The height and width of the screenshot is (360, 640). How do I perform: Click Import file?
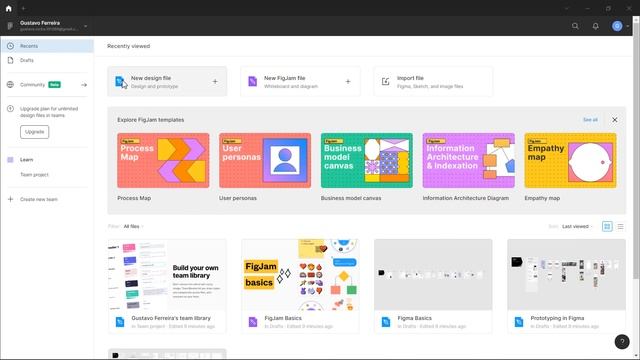coord(433,82)
